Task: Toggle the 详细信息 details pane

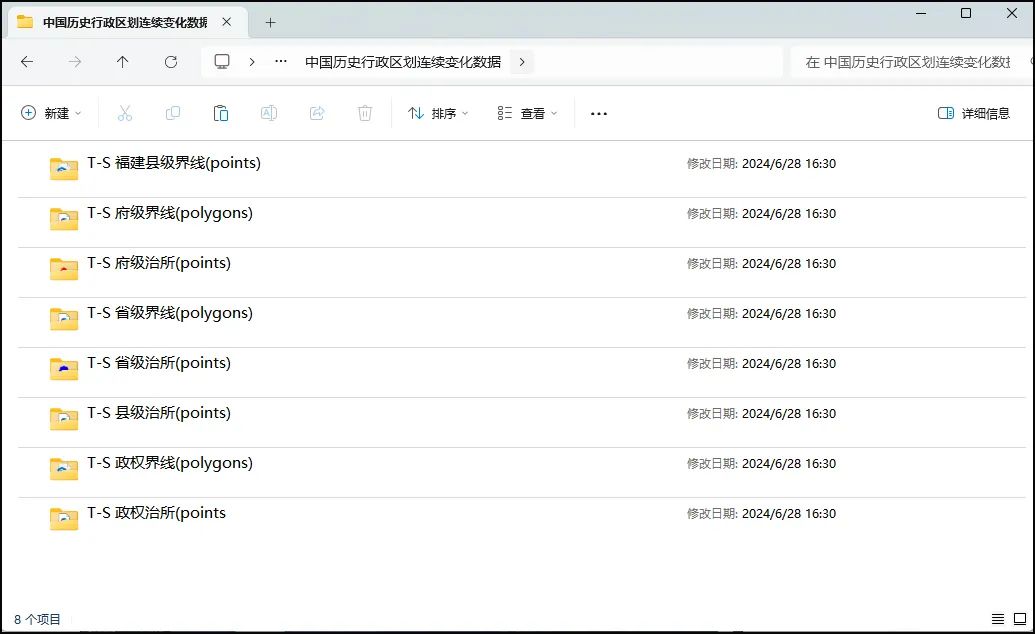Action: click(974, 114)
